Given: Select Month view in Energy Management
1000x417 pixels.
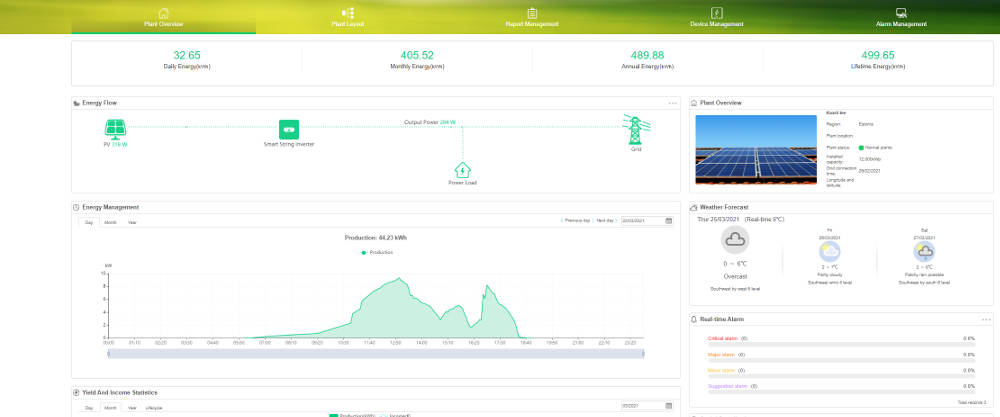Looking at the screenshot, I should click(111, 222).
